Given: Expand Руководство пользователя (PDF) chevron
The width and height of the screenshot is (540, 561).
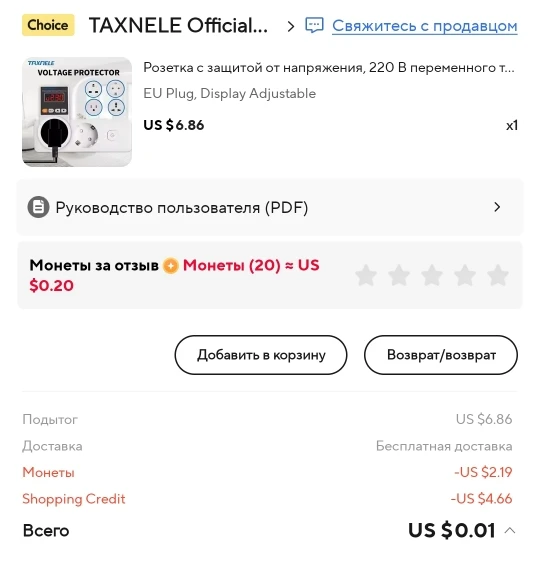Looking at the screenshot, I should point(497,207).
